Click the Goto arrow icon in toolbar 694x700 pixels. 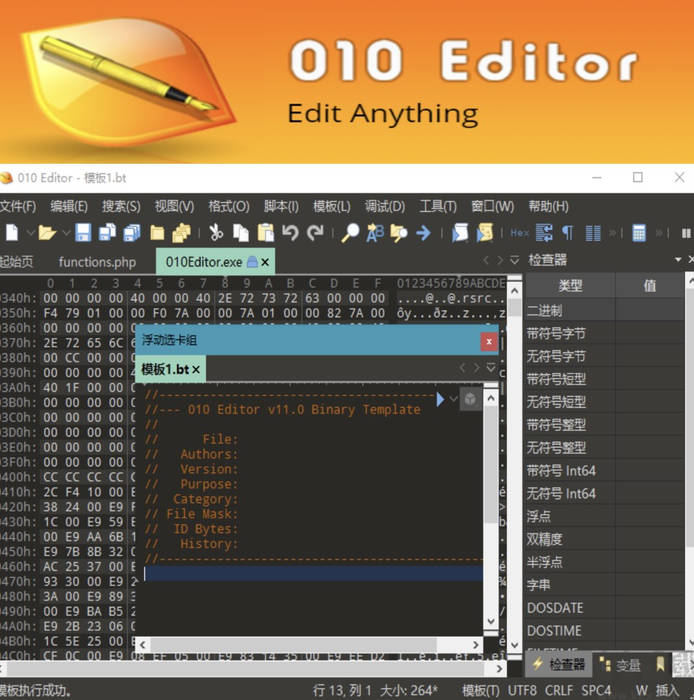coord(423,233)
